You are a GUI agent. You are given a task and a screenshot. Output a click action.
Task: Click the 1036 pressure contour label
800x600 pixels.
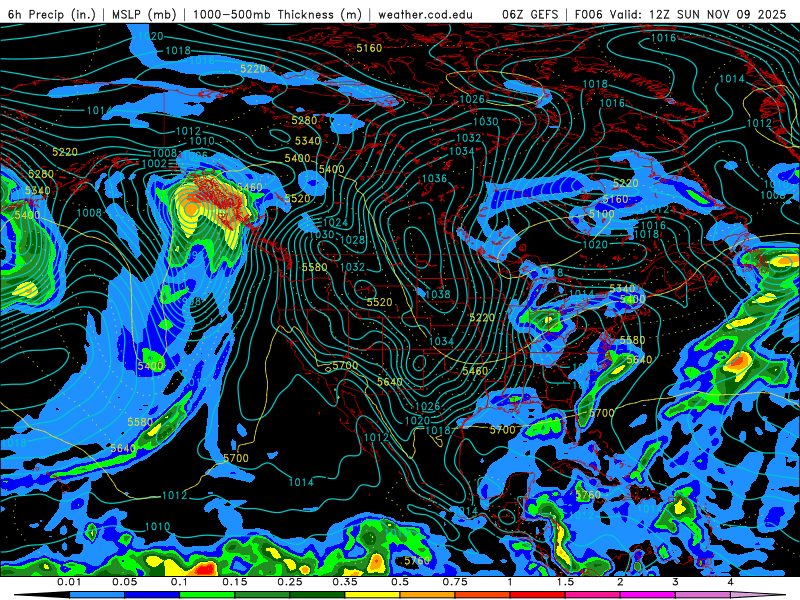434,178
